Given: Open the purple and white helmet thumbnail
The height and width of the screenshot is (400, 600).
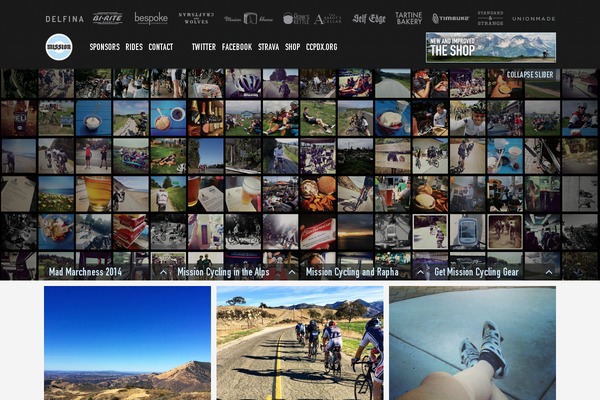Looking at the screenshot, I should pos(243,83).
